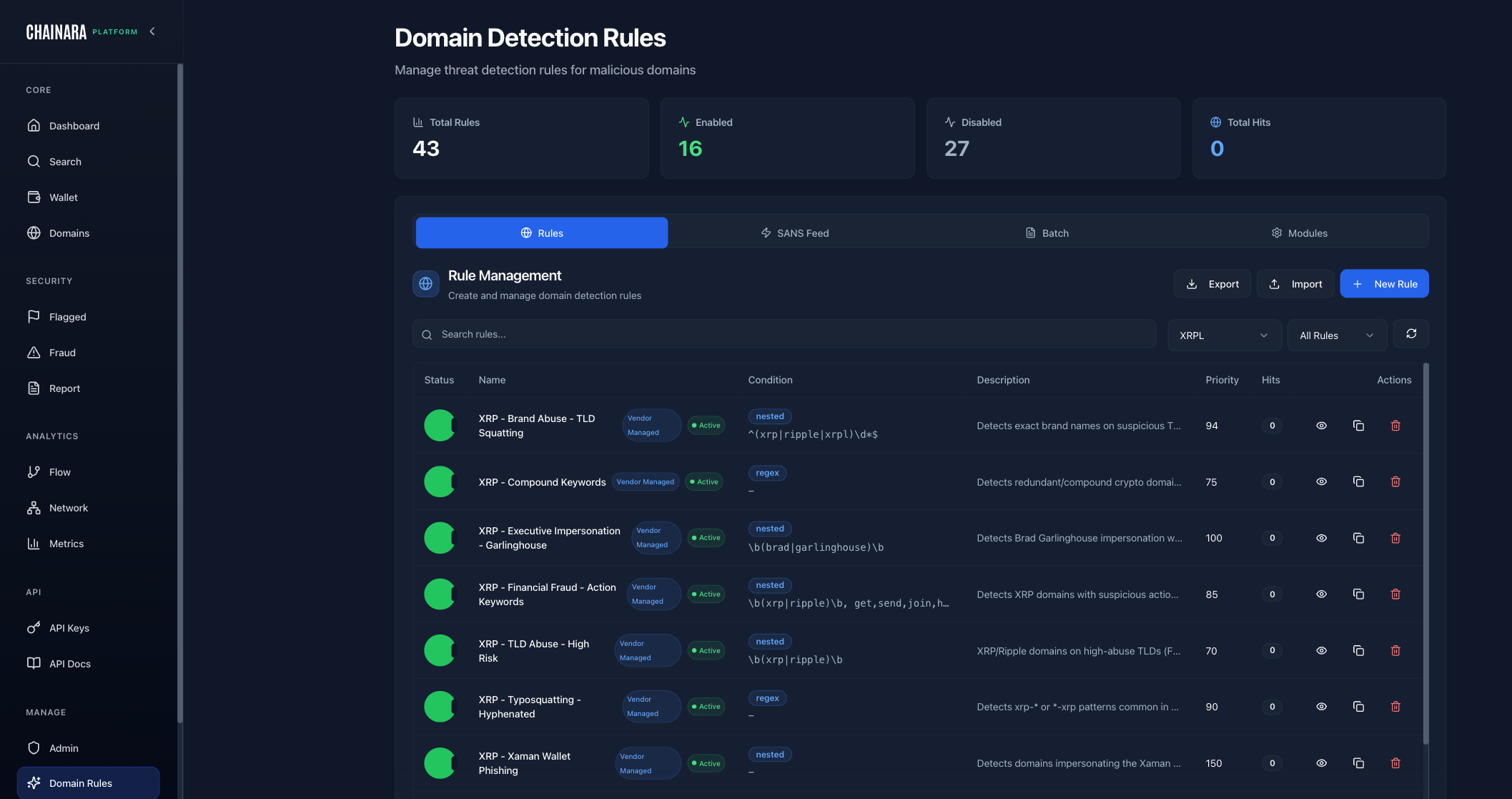View the XRP - Brand Abuse rule details
The width and height of the screenshot is (1512, 799).
click(1321, 426)
